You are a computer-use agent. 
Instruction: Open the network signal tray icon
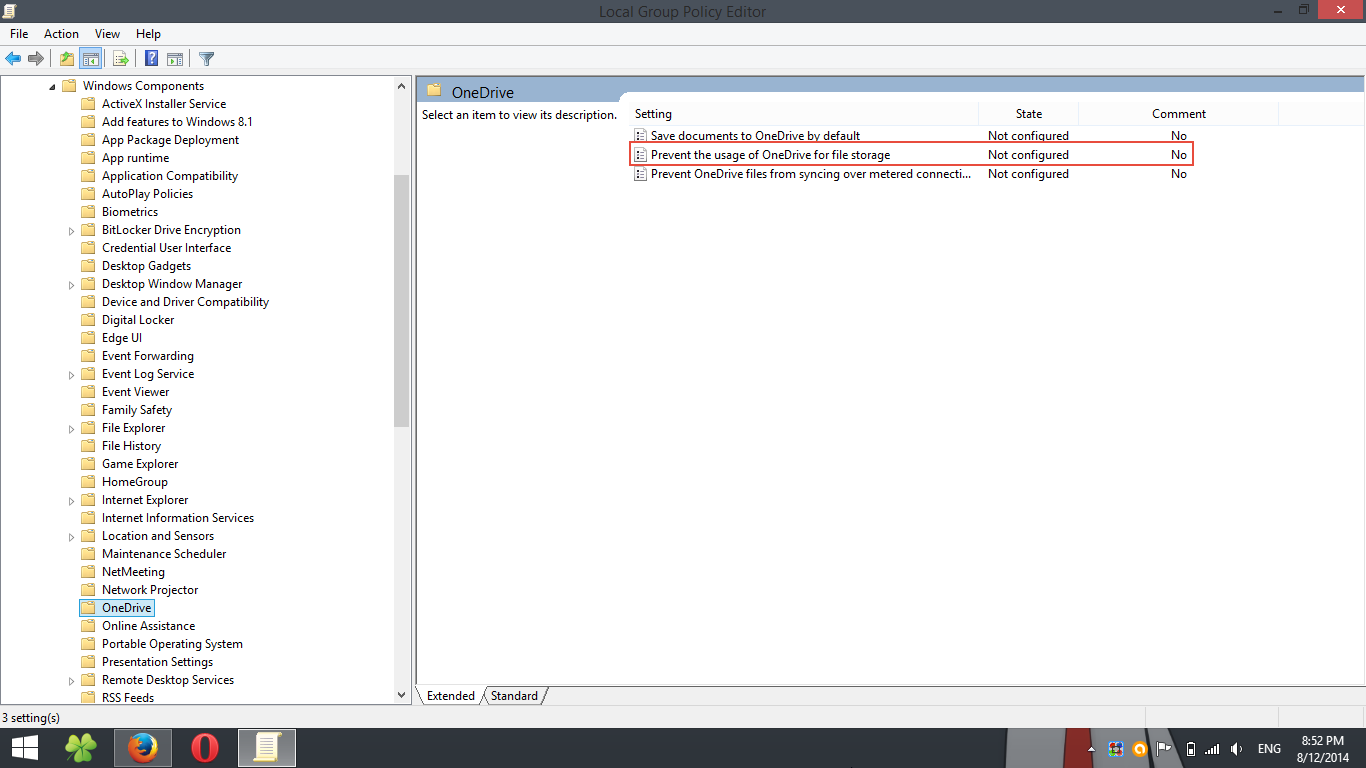(1212, 749)
